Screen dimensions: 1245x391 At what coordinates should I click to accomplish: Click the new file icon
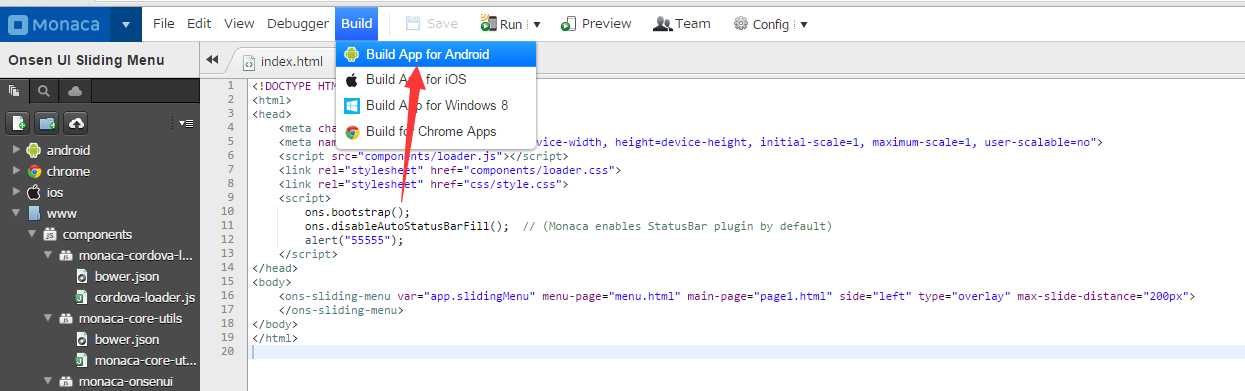(19, 122)
